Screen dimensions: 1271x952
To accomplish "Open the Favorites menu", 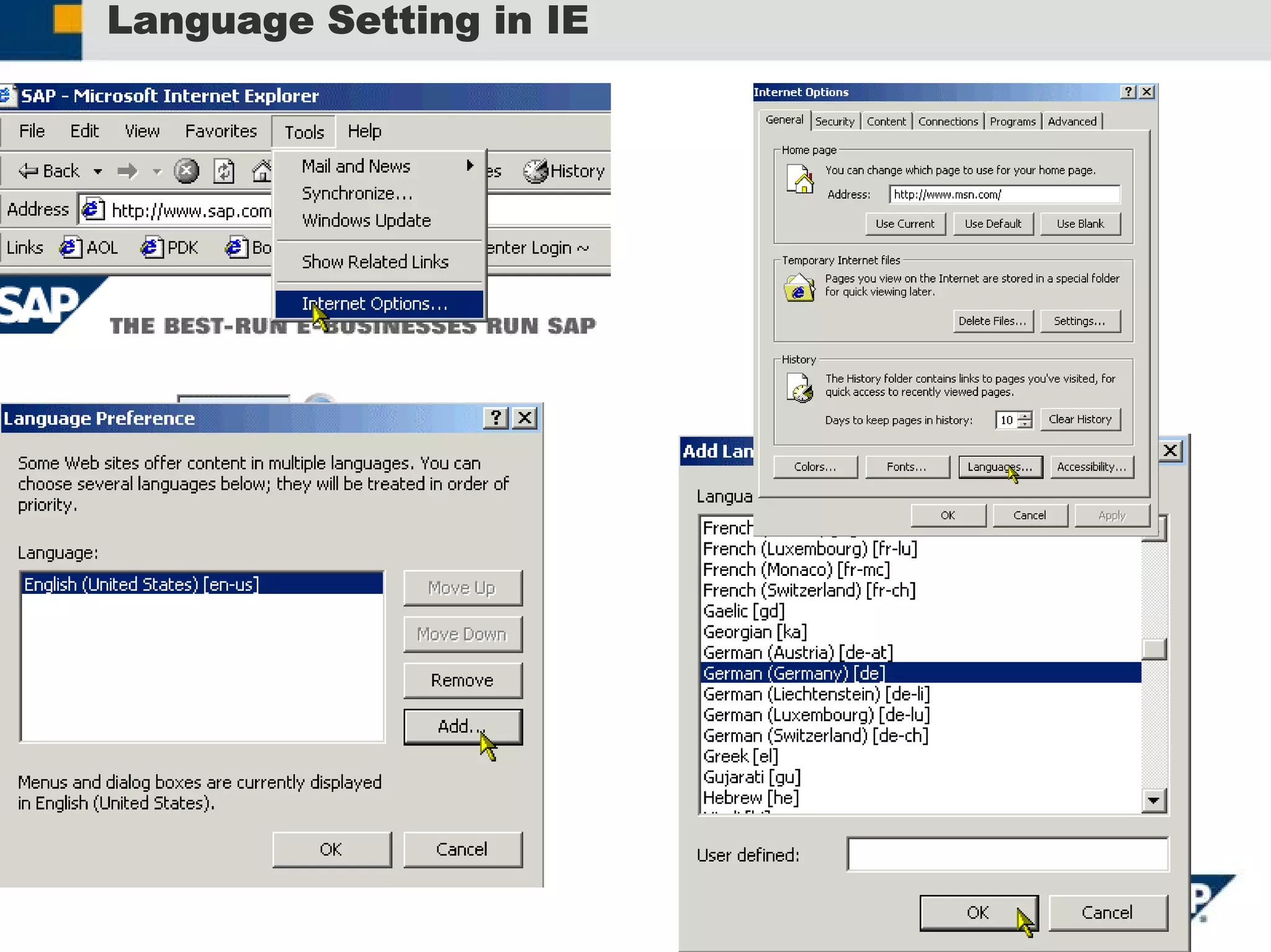I will (221, 131).
